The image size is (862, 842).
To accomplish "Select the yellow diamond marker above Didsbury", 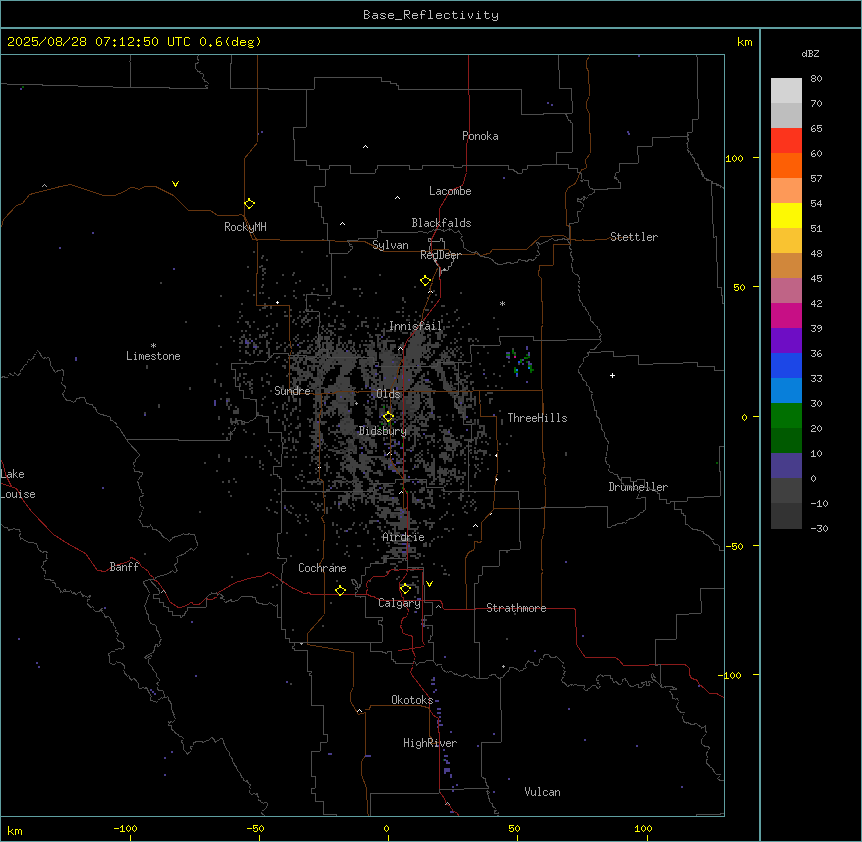I will (x=389, y=417).
